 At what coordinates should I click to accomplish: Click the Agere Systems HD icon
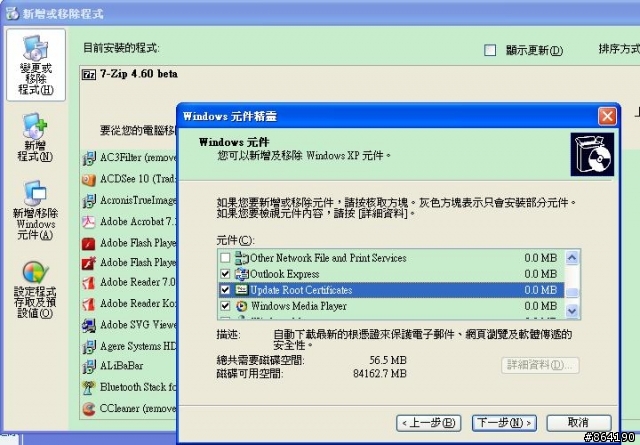click(x=89, y=347)
